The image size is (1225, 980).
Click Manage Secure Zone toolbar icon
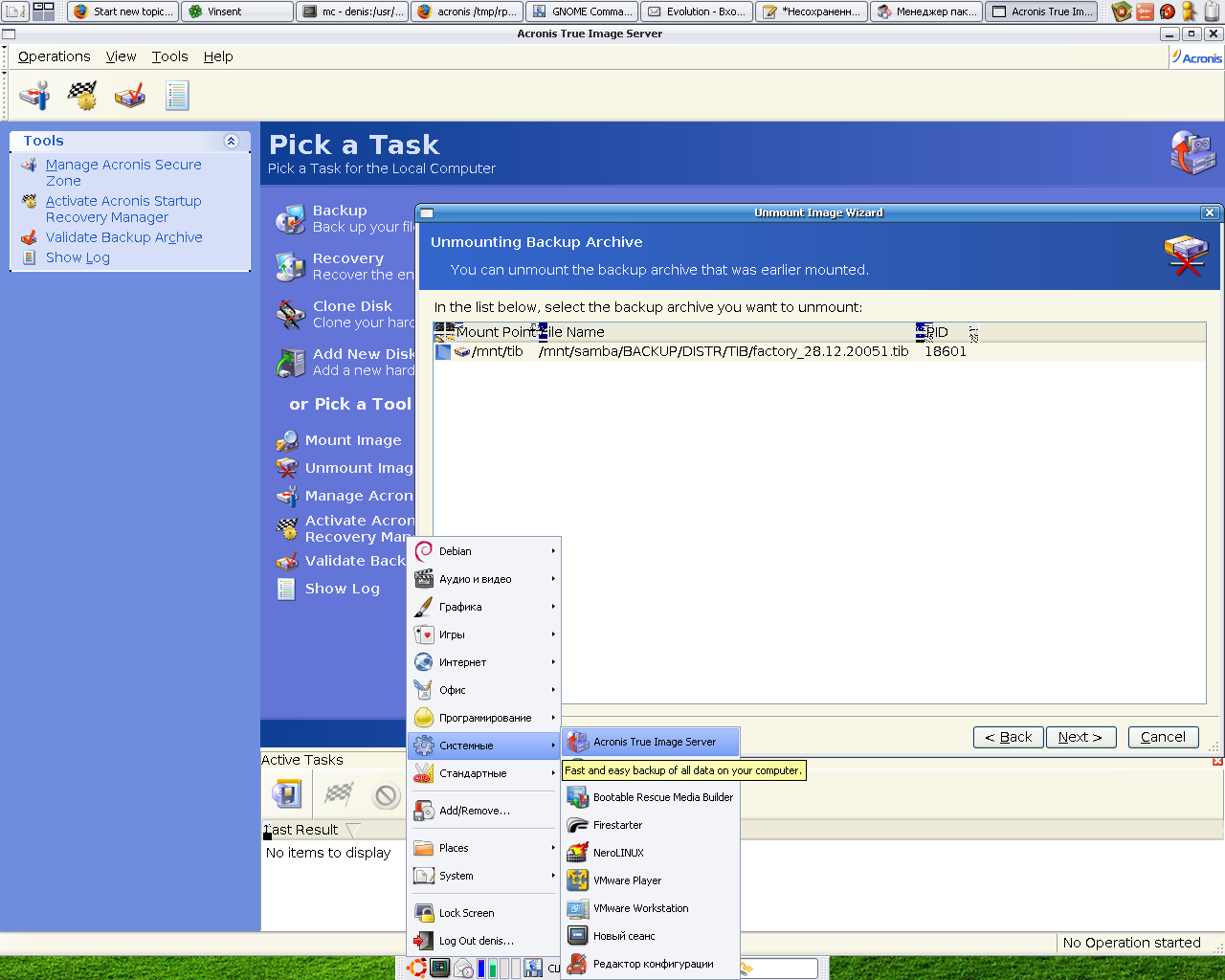35,96
